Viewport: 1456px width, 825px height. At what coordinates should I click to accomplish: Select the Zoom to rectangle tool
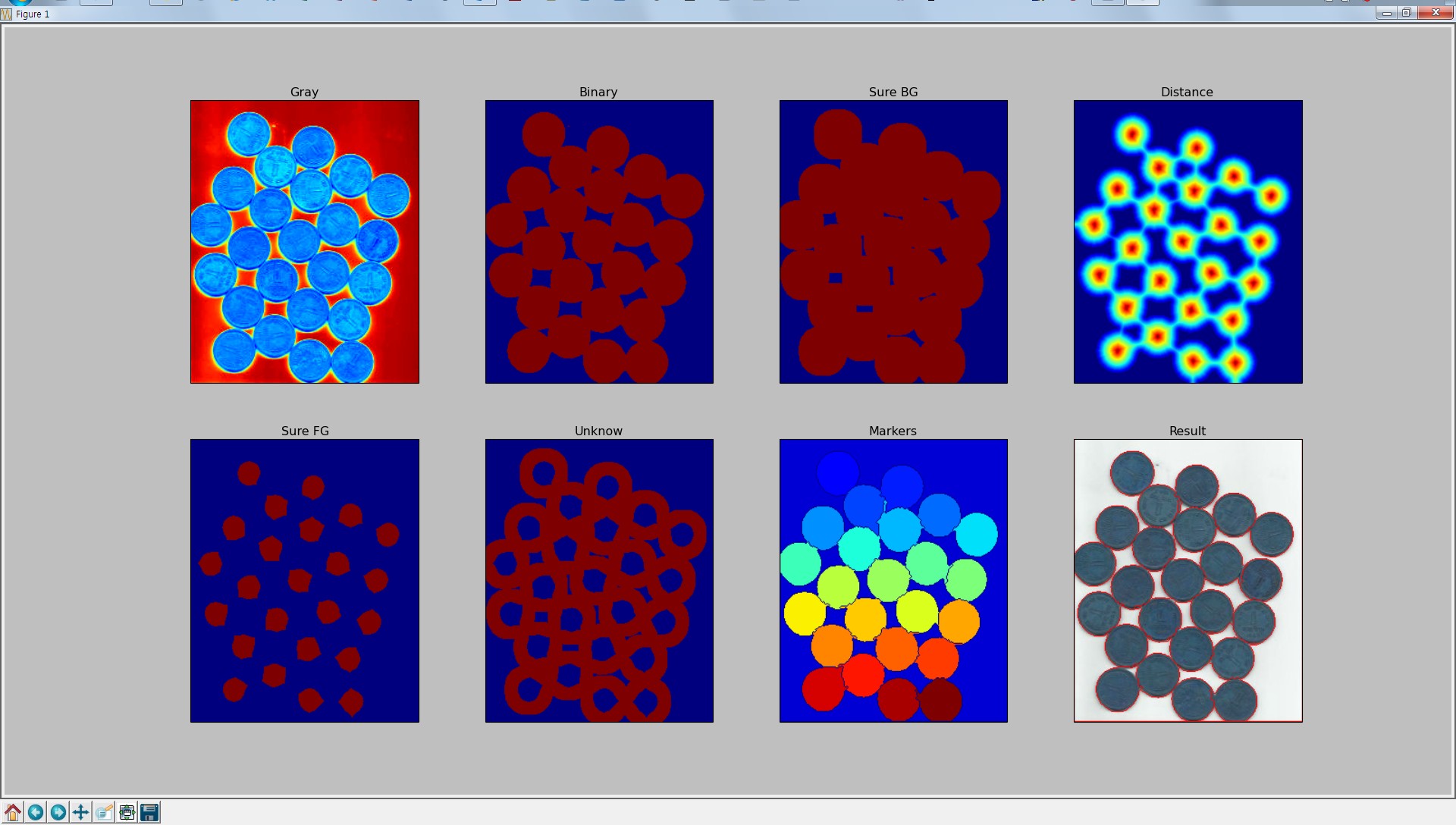104,813
